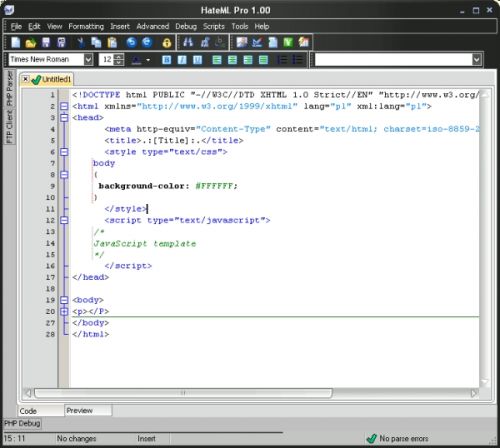Increase the font size stepper
This screenshot has height=448, width=500.
pyautogui.click(x=119, y=57)
